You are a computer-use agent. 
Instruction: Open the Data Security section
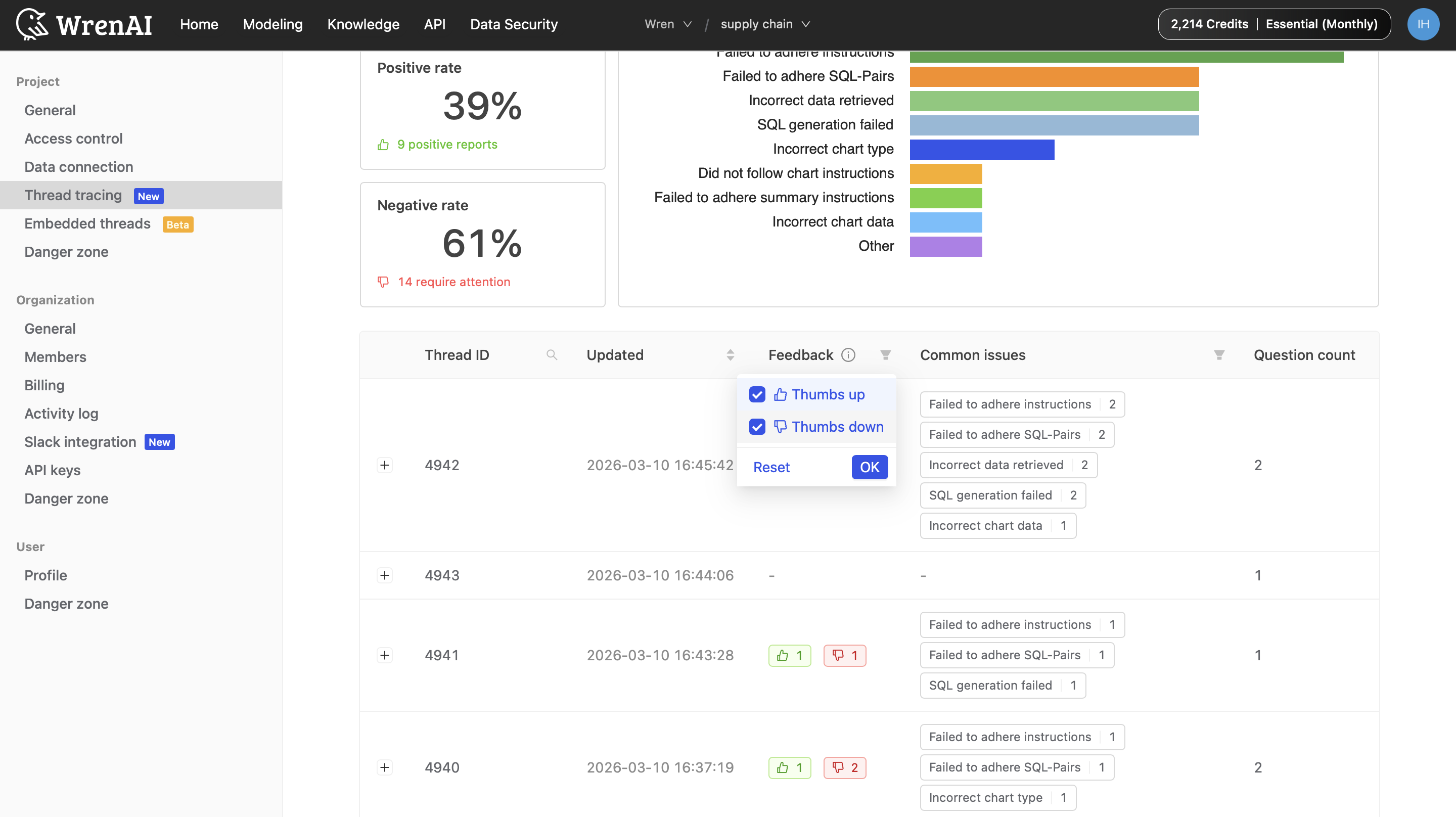pyautogui.click(x=514, y=24)
